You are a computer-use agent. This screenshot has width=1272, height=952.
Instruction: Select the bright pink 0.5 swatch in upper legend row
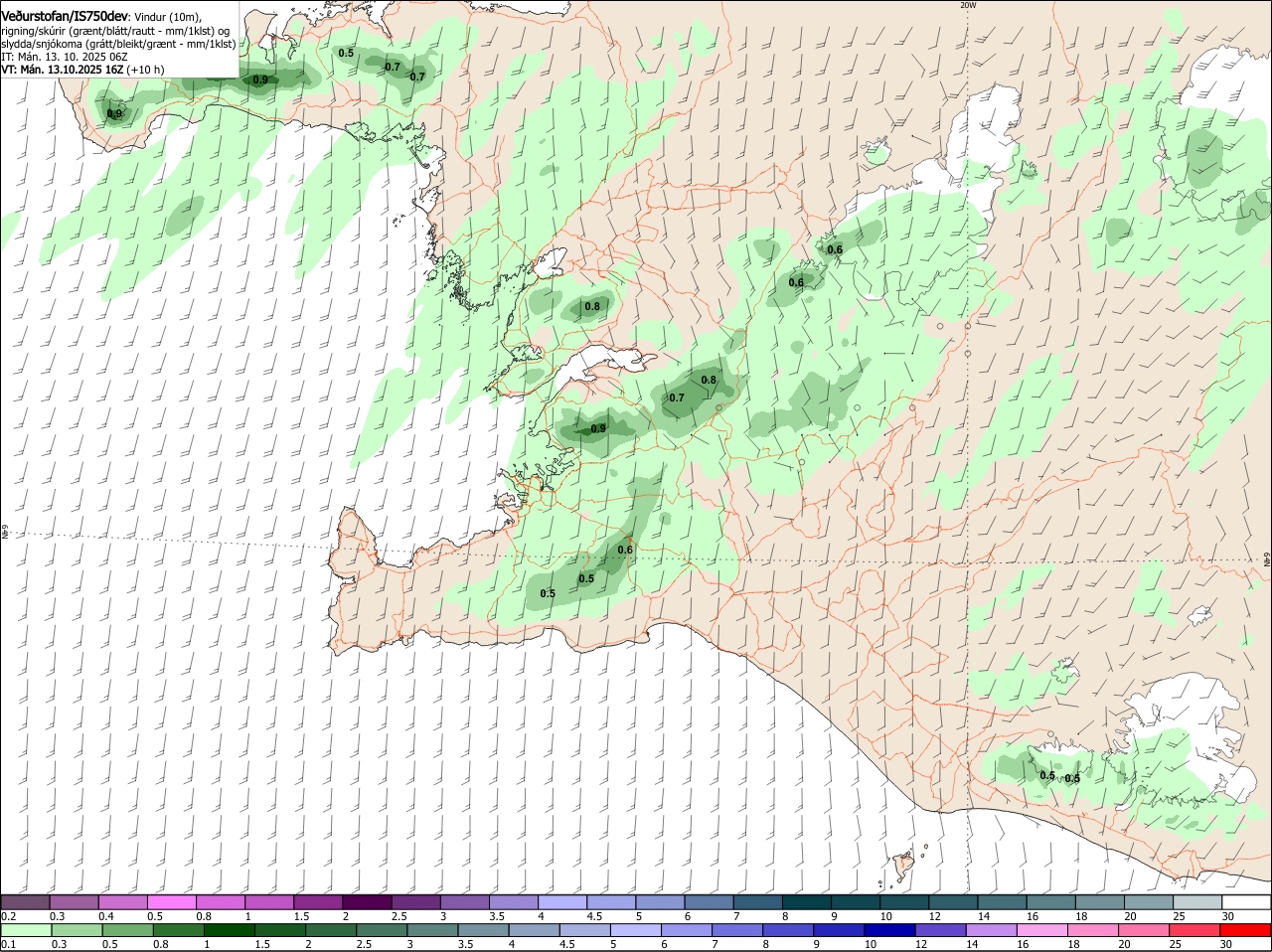coord(172,902)
